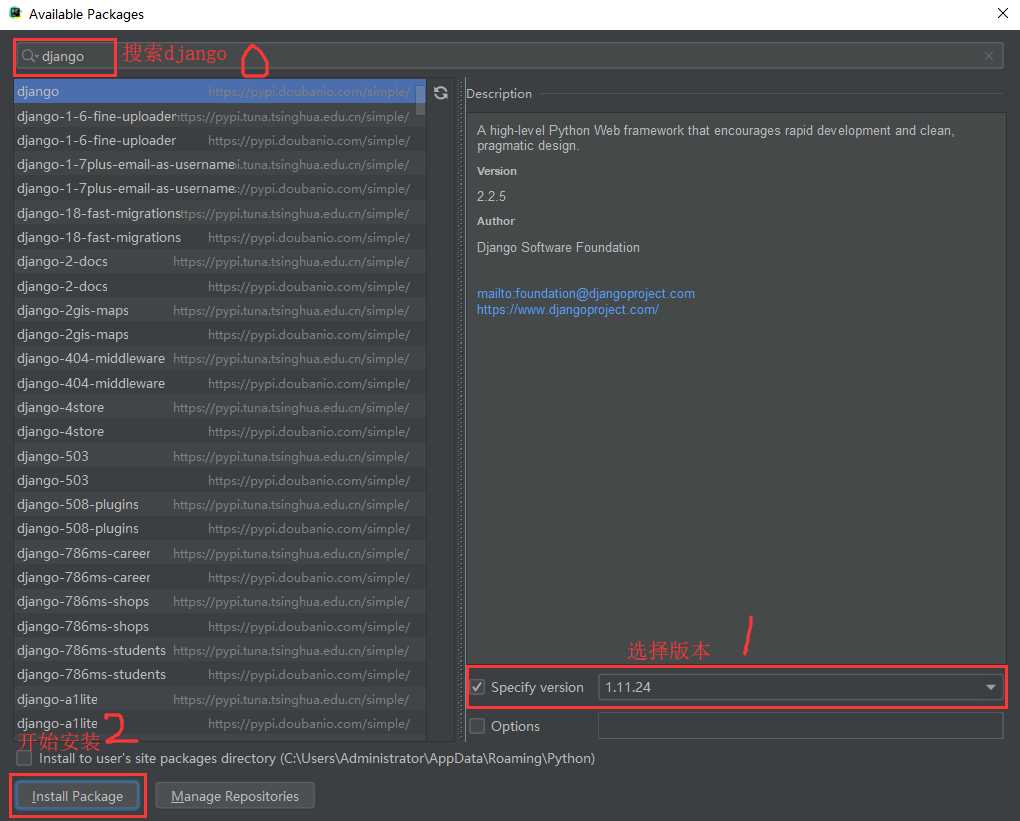Select django-404-middleware doubanio row

coord(220,383)
